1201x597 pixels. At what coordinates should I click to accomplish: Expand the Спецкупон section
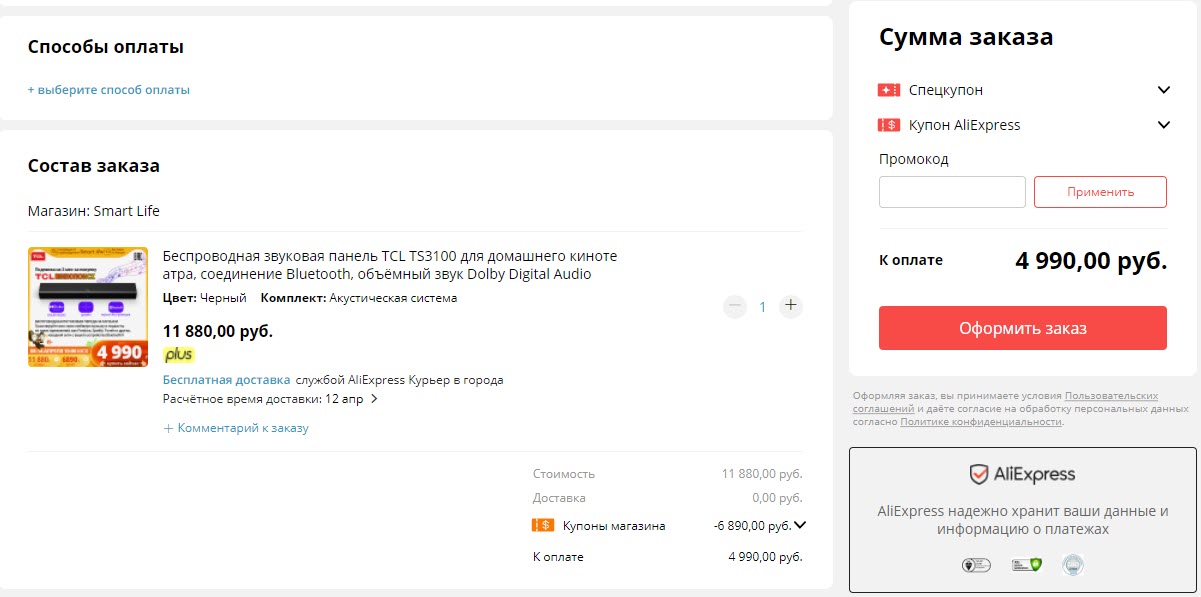pyautogui.click(x=1163, y=89)
